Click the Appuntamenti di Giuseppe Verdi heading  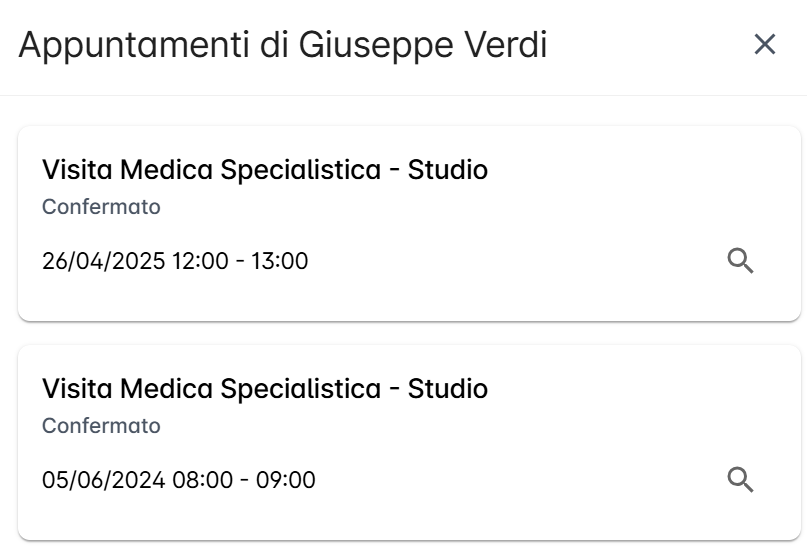pos(283,45)
